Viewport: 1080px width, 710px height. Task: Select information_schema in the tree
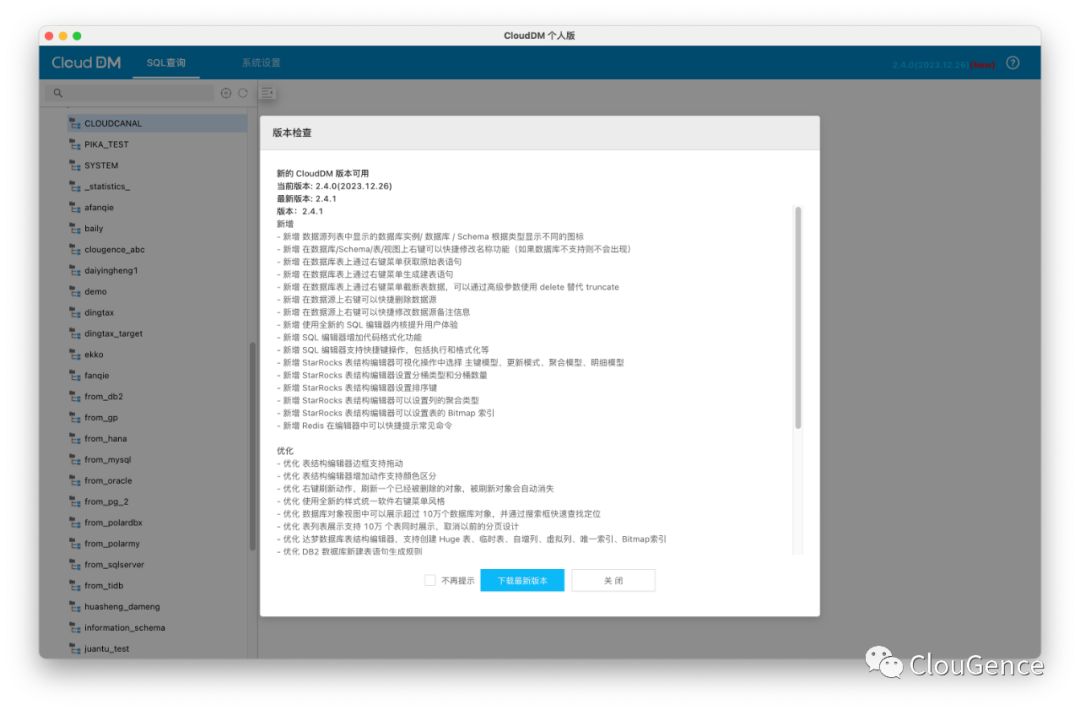[125, 627]
